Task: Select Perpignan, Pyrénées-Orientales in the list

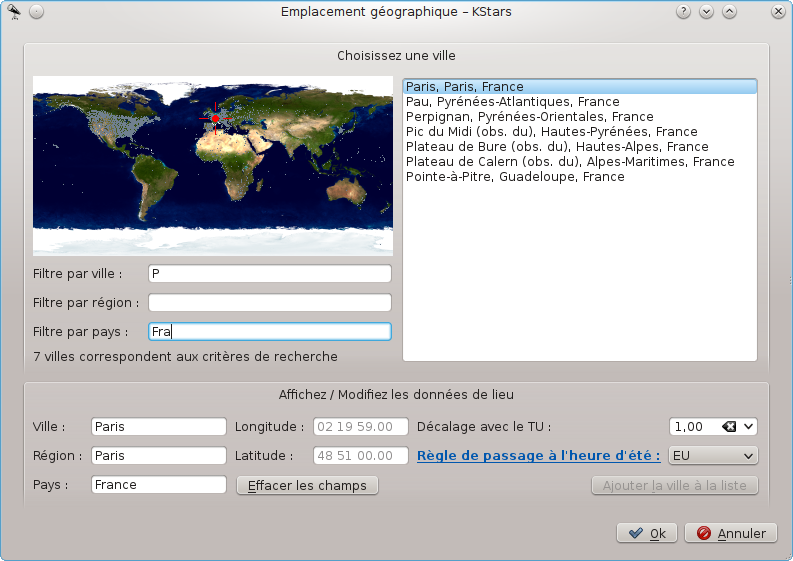Action: point(529,117)
